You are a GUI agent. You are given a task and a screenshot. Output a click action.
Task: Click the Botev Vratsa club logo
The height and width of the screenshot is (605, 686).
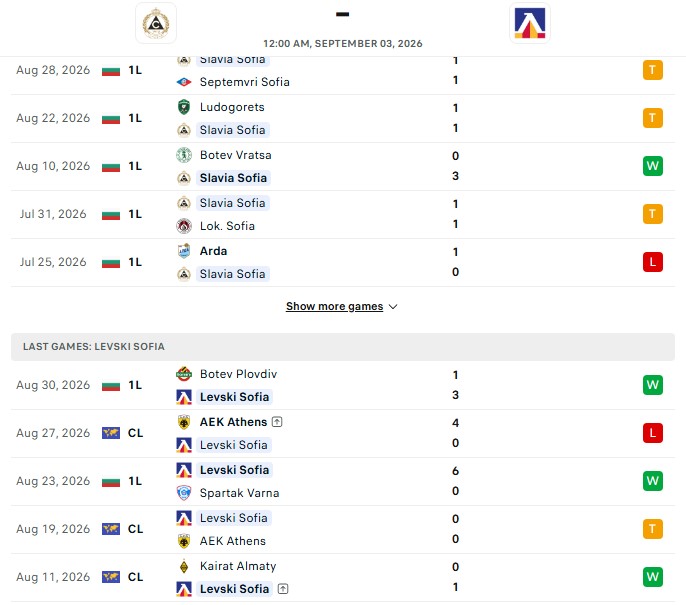click(x=184, y=155)
